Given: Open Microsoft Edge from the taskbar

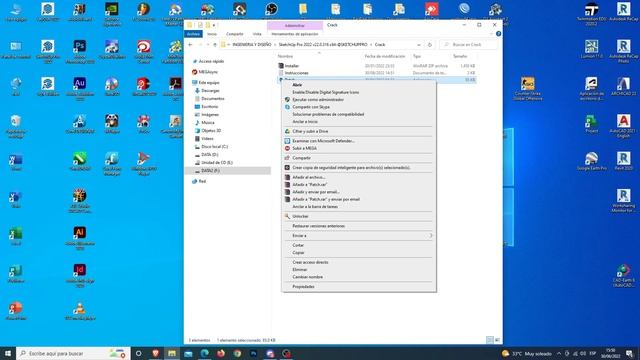Looking at the screenshot, I should pyautogui.click(x=204, y=353).
